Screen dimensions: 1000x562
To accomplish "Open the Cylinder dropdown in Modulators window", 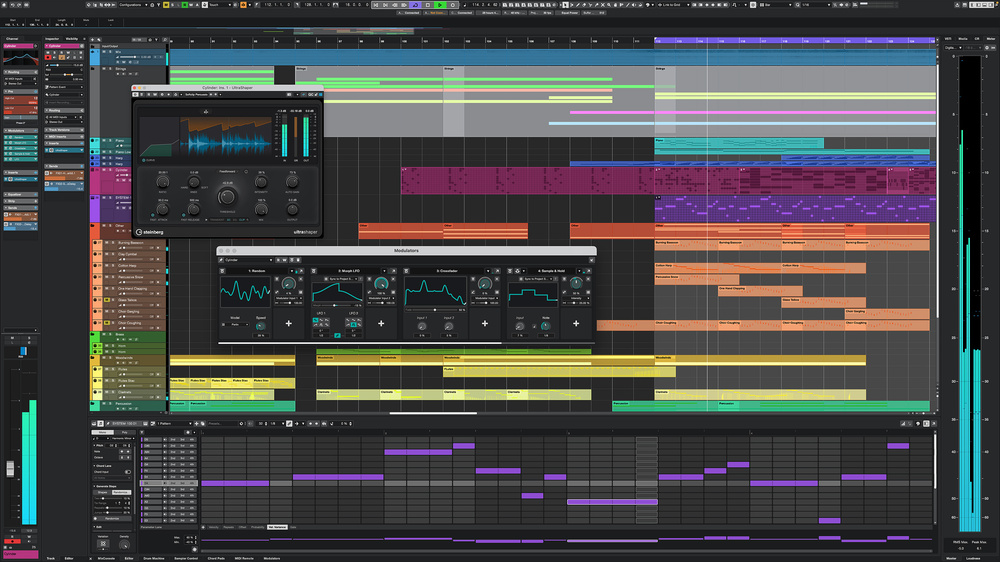I will pos(250,259).
